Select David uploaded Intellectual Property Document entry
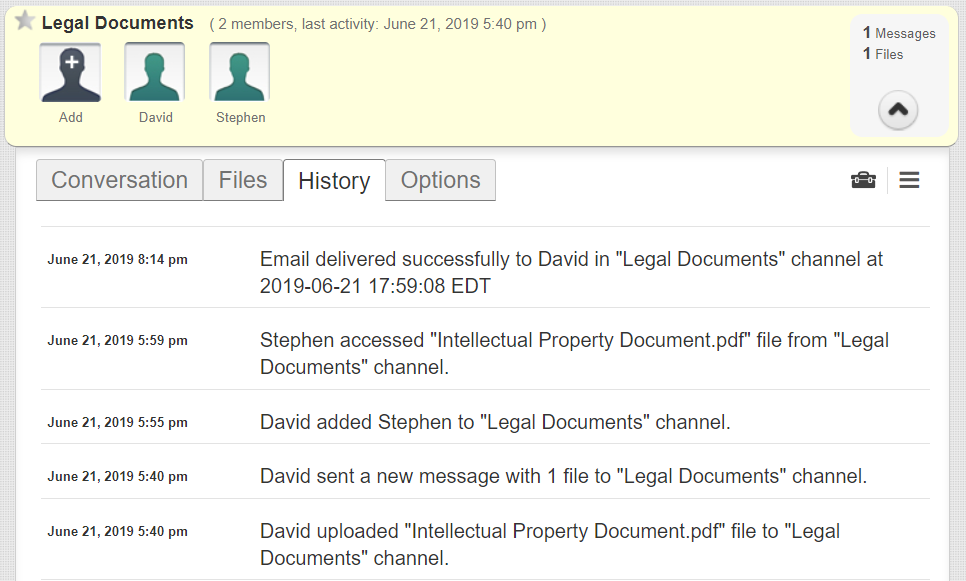 tap(485, 539)
